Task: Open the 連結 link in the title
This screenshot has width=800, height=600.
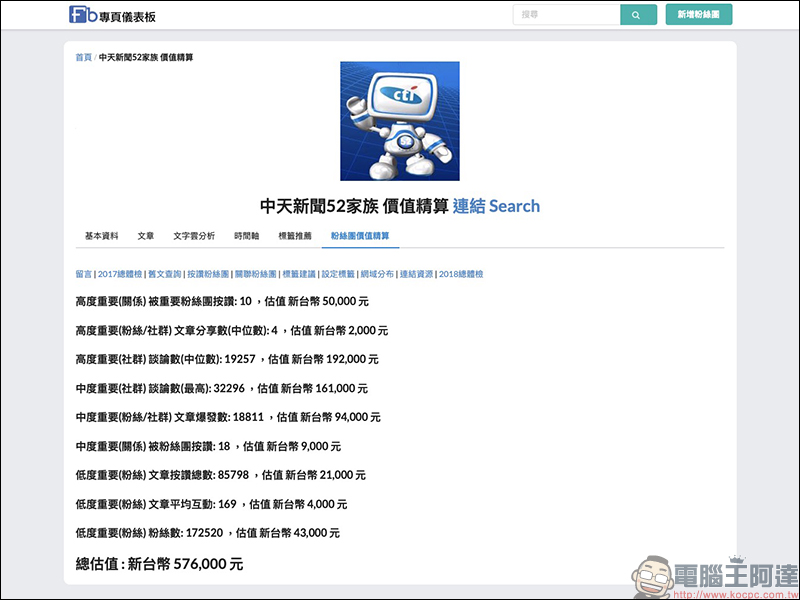Action: tap(468, 206)
